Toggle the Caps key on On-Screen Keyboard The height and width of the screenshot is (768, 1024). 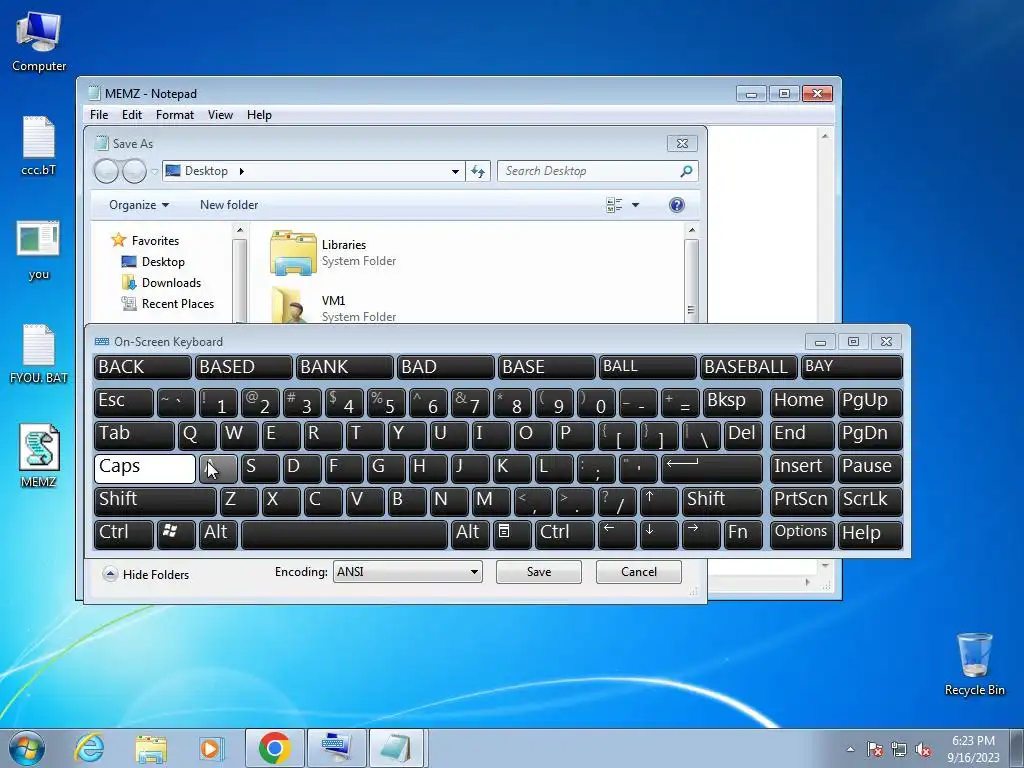[x=144, y=468]
